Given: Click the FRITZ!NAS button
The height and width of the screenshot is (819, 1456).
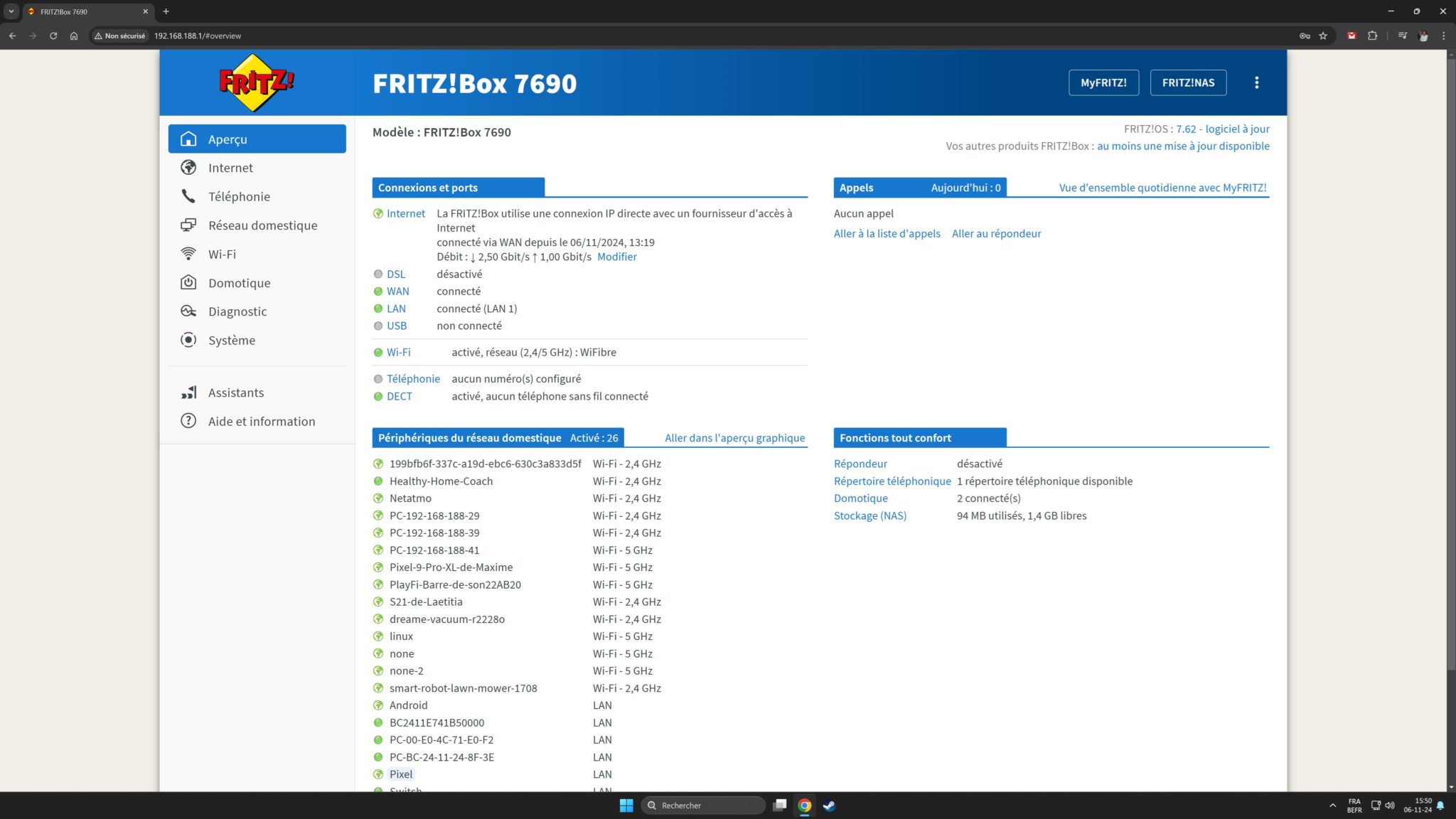Looking at the screenshot, I should tap(1188, 82).
